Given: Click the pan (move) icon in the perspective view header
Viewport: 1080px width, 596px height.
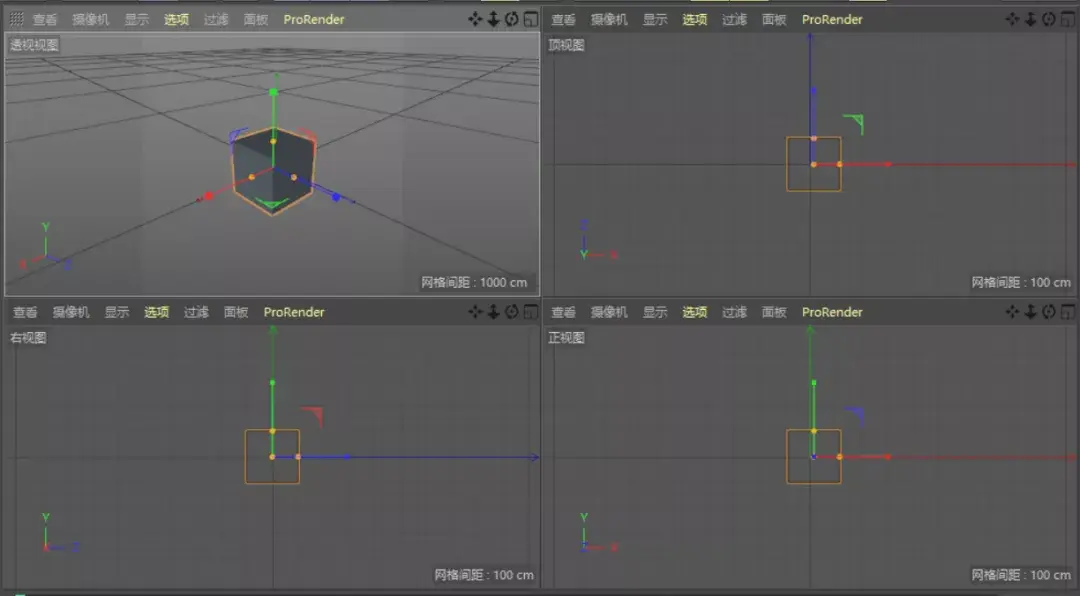Looking at the screenshot, I should click(475, 19).
